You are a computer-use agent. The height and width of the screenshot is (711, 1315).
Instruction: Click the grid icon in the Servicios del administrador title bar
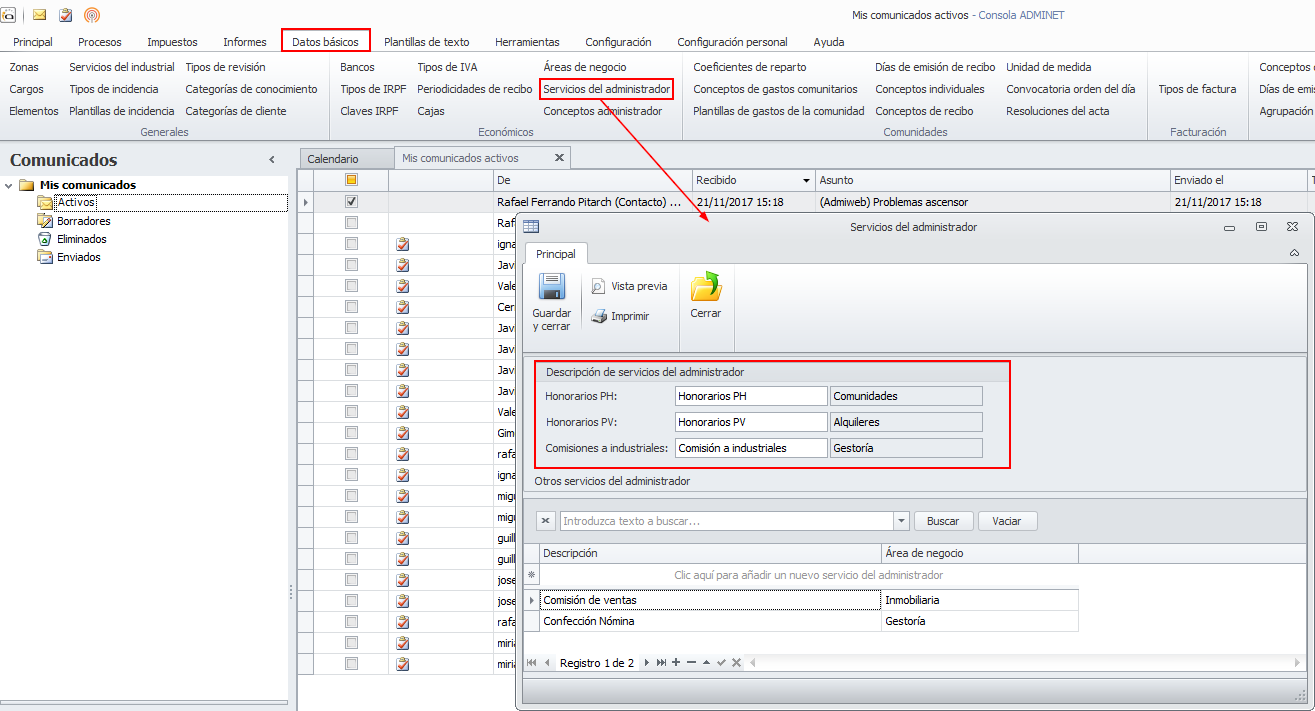(x=531, y=227)
